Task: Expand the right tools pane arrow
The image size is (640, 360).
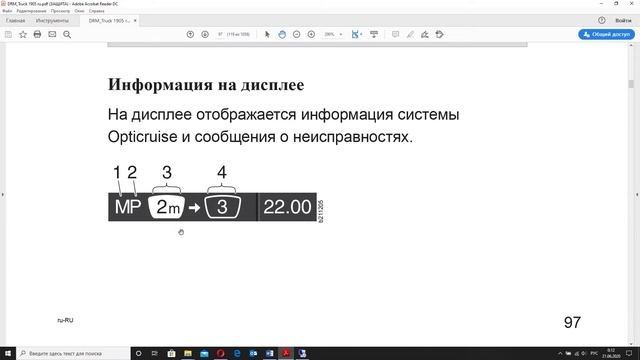Action: pos(637,195)
